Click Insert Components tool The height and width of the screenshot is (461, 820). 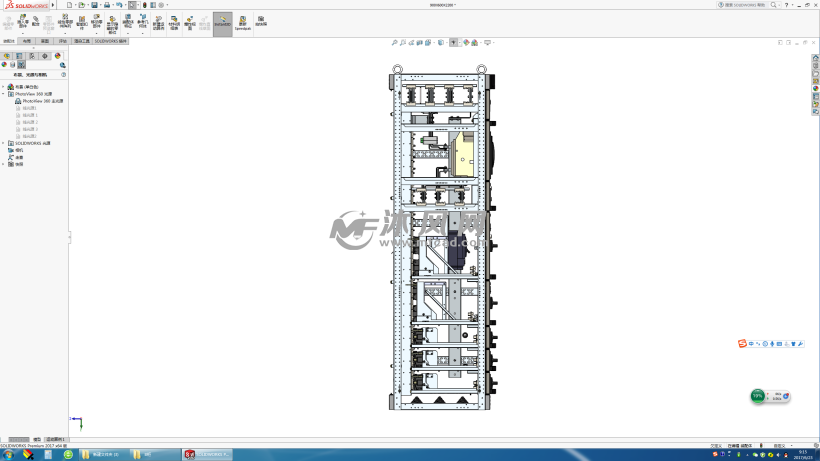coord(23,21)
